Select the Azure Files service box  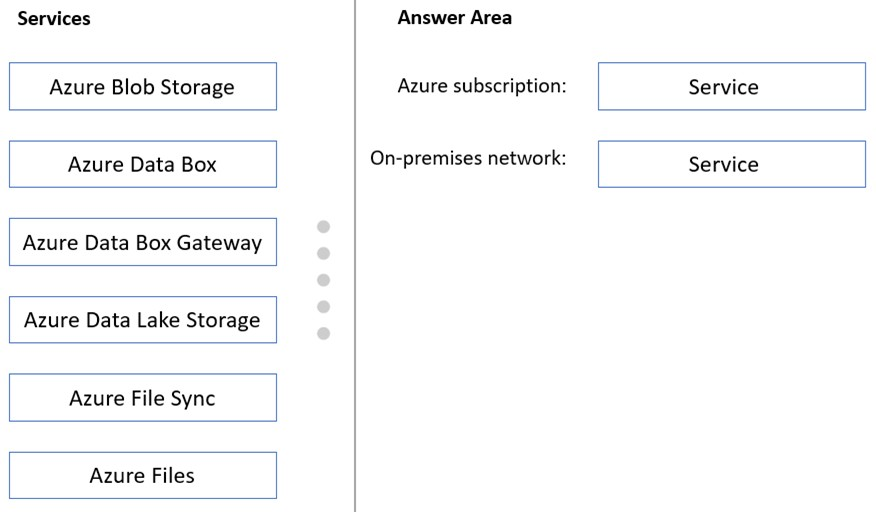[x=143, y=475]
